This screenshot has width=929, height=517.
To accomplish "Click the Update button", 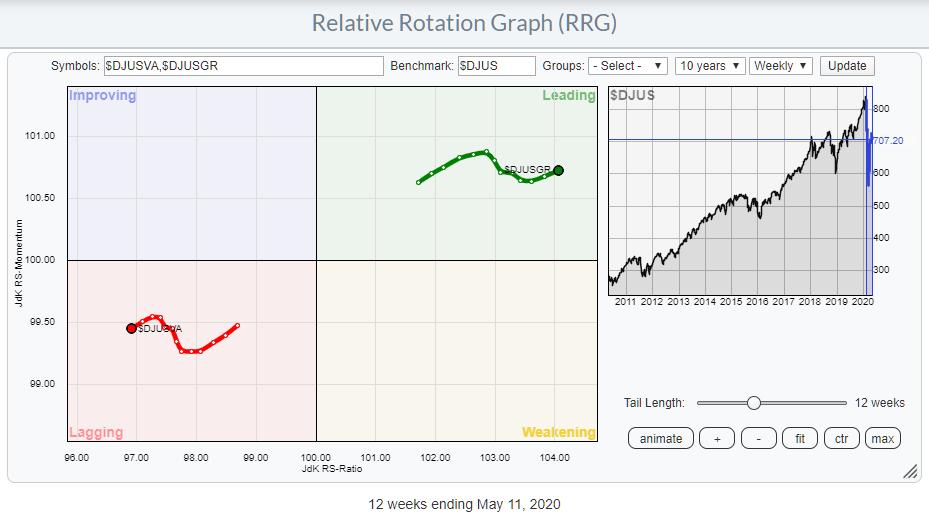I will 847,66.
